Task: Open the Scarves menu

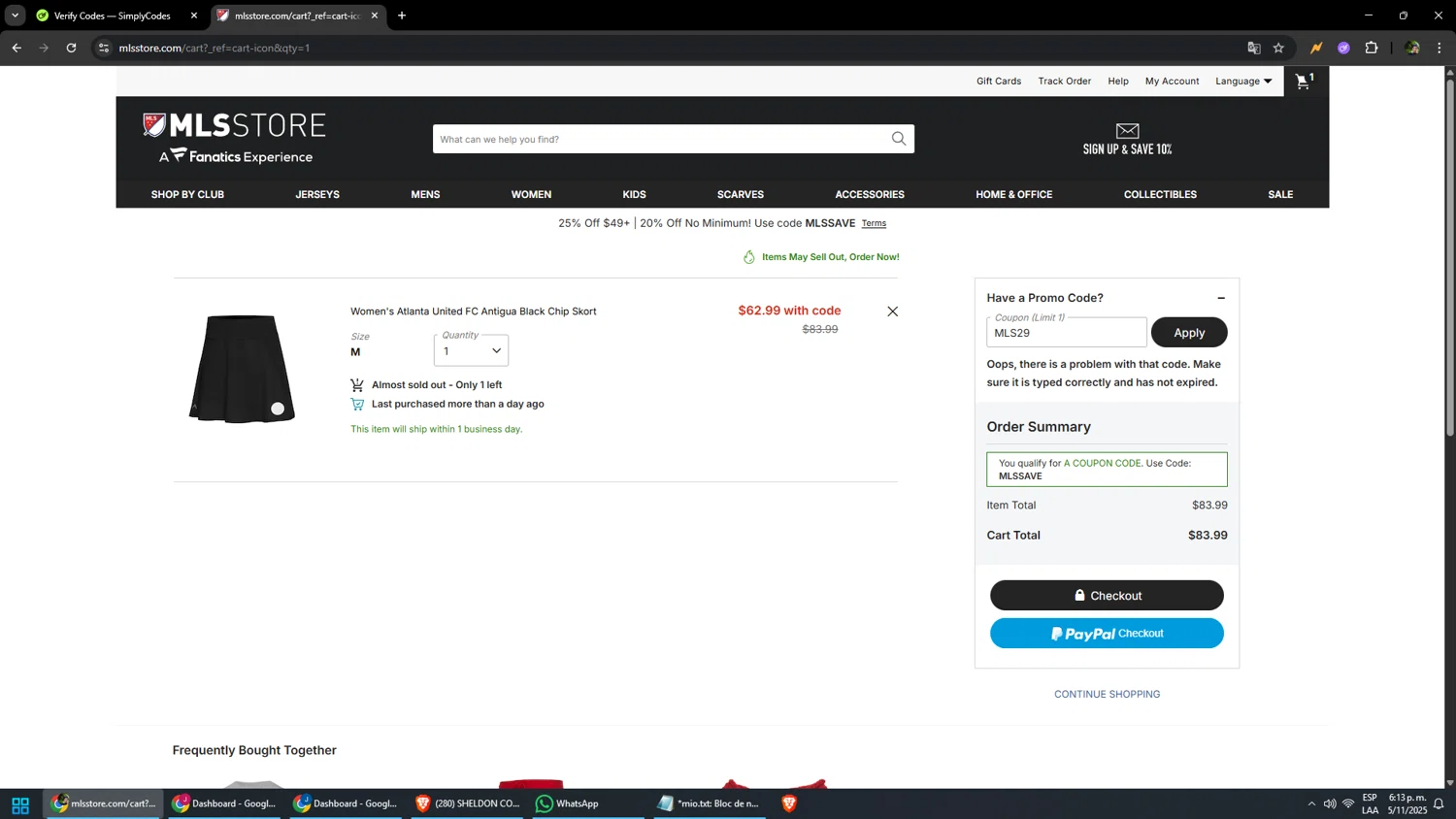Action: point(741,194)
